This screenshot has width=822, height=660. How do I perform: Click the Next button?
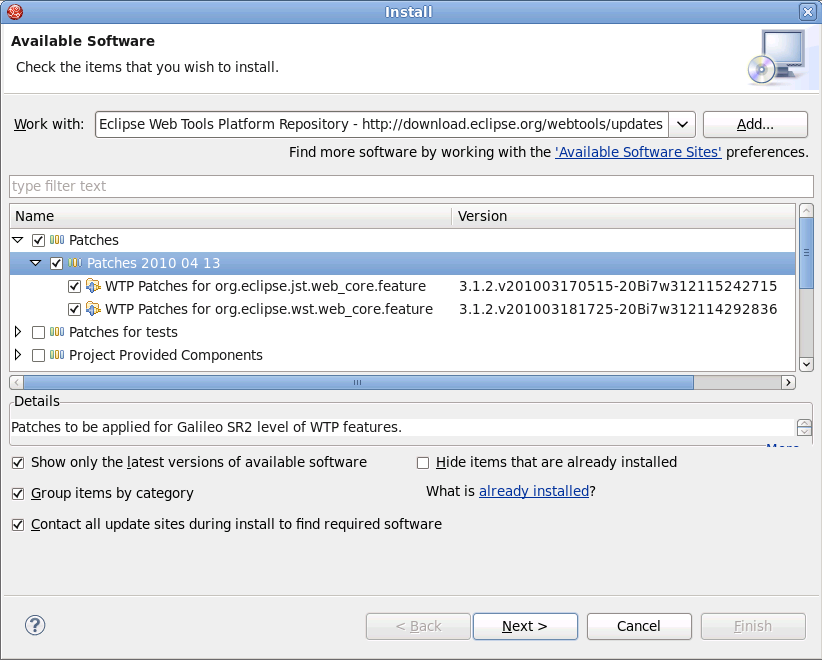tap(525, 626)
